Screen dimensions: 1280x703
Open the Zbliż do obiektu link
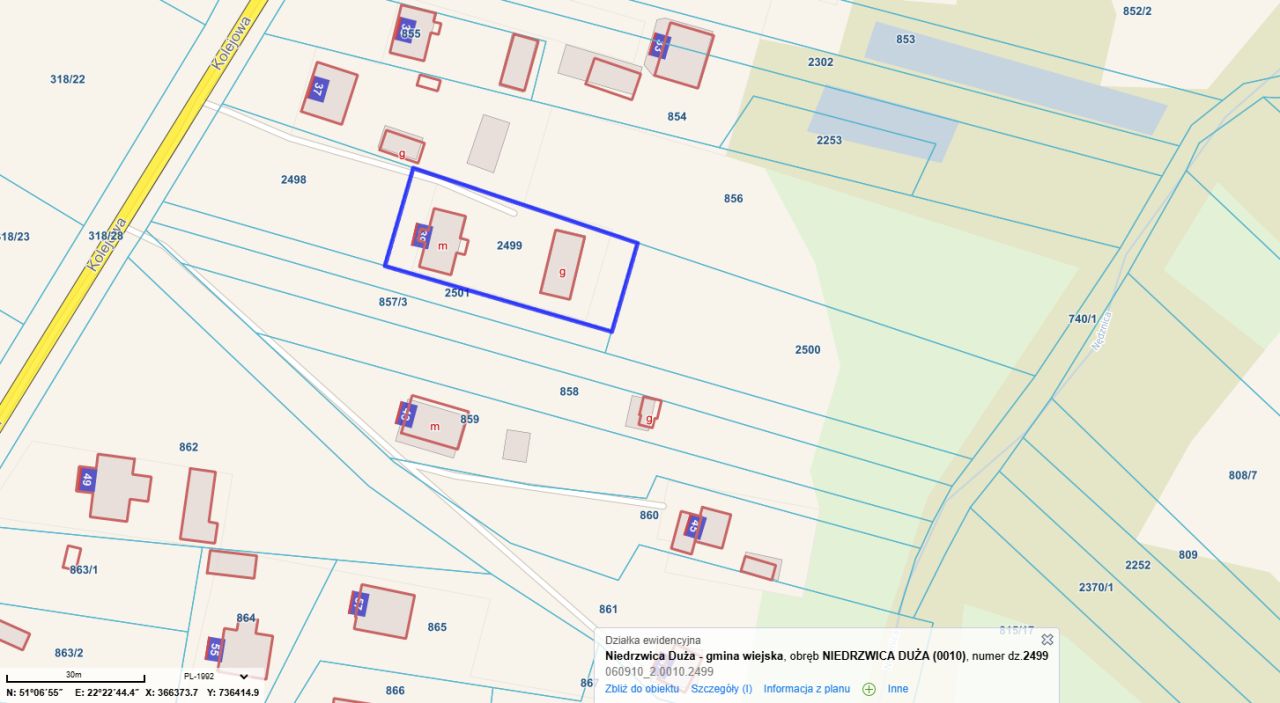point(642,689)
